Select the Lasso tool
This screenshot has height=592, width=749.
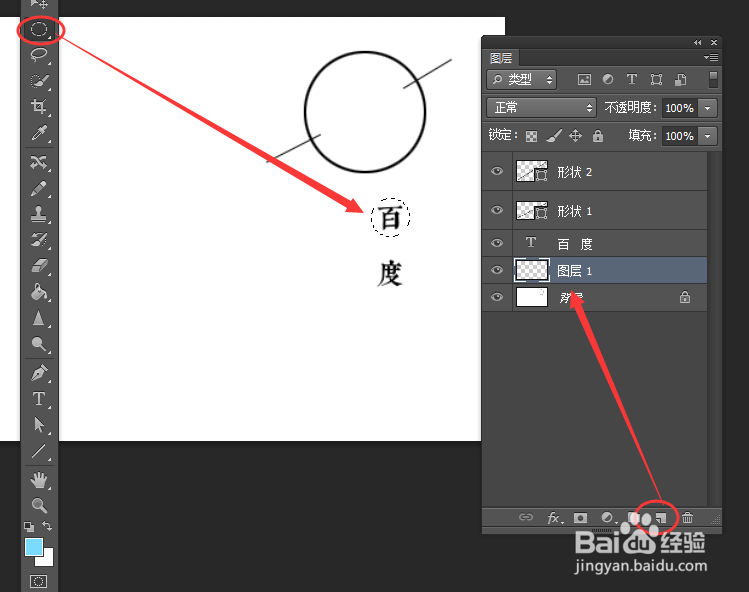(39, 54)
